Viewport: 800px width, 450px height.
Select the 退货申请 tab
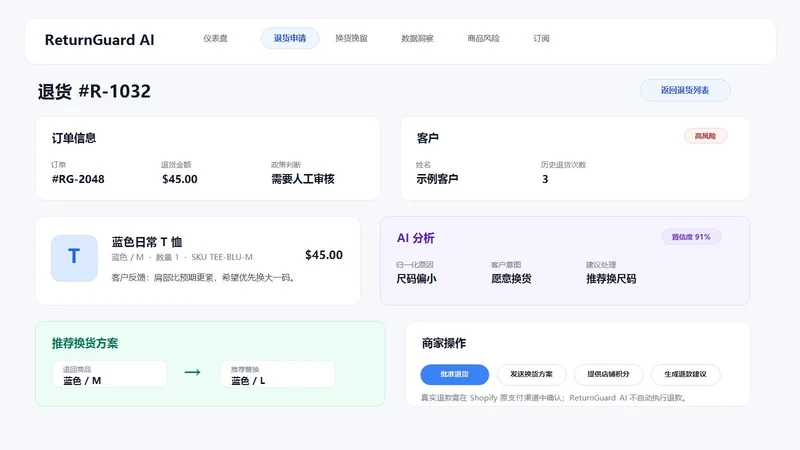pyautogui.click(x=290, y=38)
